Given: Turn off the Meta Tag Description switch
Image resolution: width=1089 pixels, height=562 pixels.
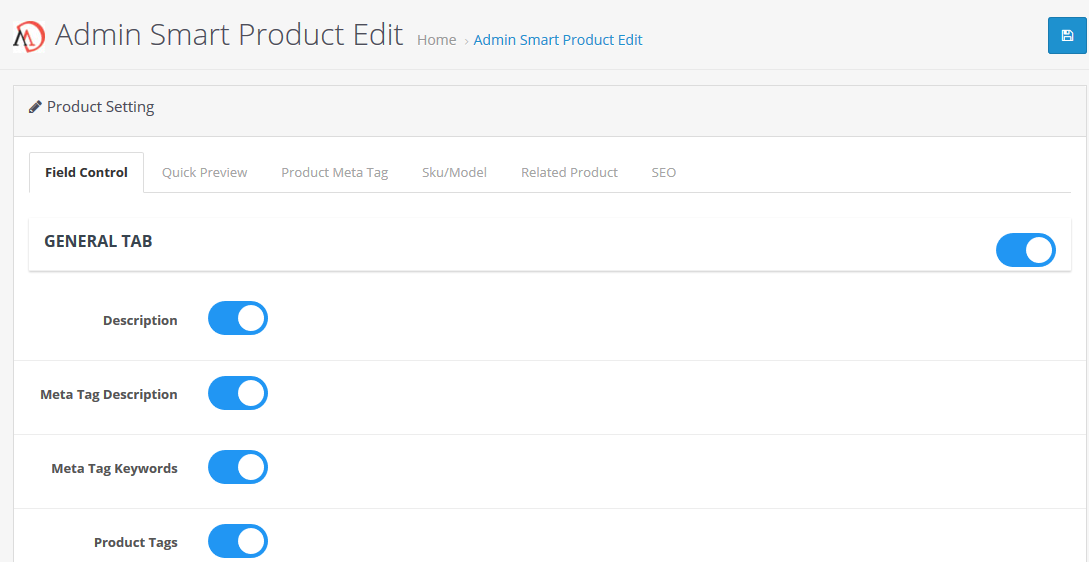Looking at the screenshot, I should [x=238, y=393].
